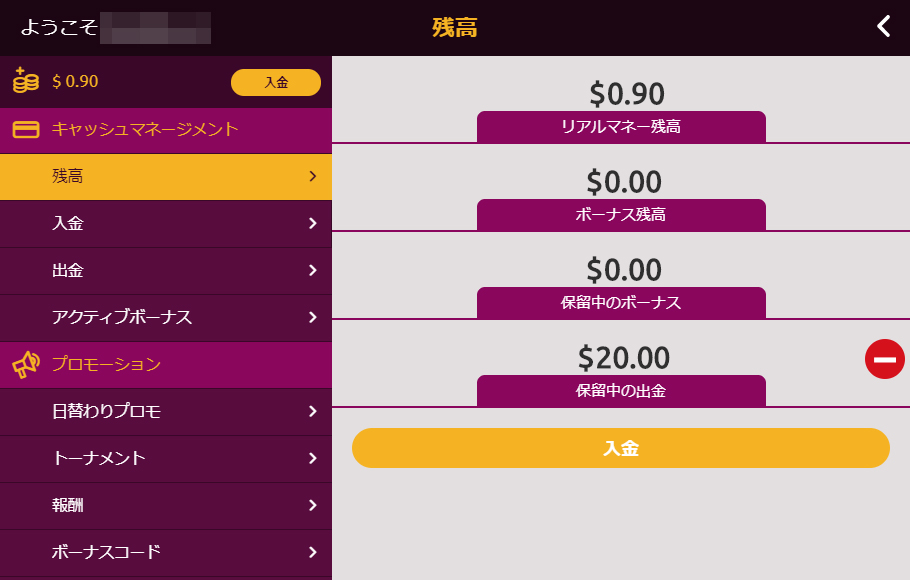Click the 保留中のボーナス label tab
The width and height of the screenshot is (910, 580).
pyautogui.click(x=621, y=302)
